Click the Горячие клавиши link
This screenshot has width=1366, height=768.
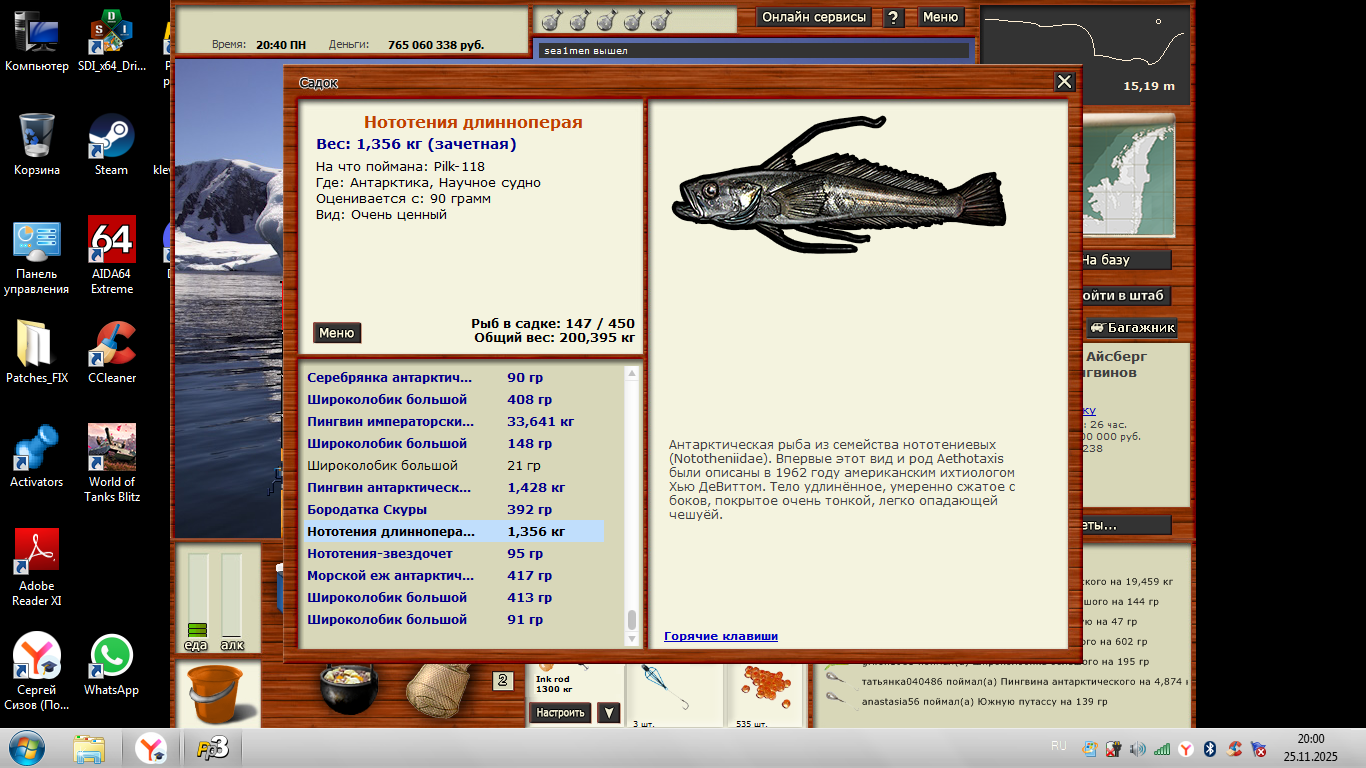coord(720,636)
